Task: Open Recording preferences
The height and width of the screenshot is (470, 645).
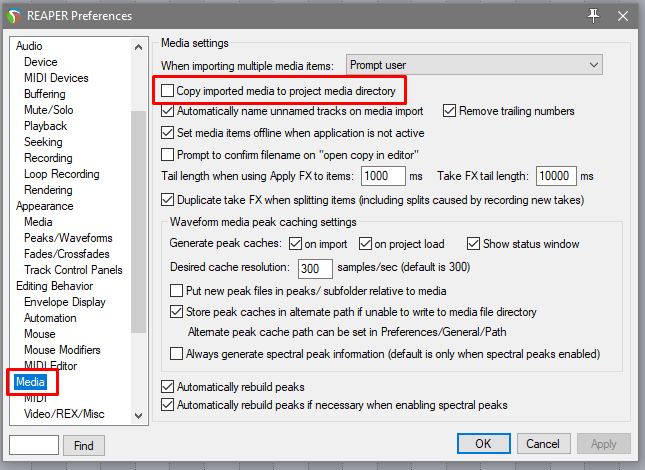Action: point(48,158)
